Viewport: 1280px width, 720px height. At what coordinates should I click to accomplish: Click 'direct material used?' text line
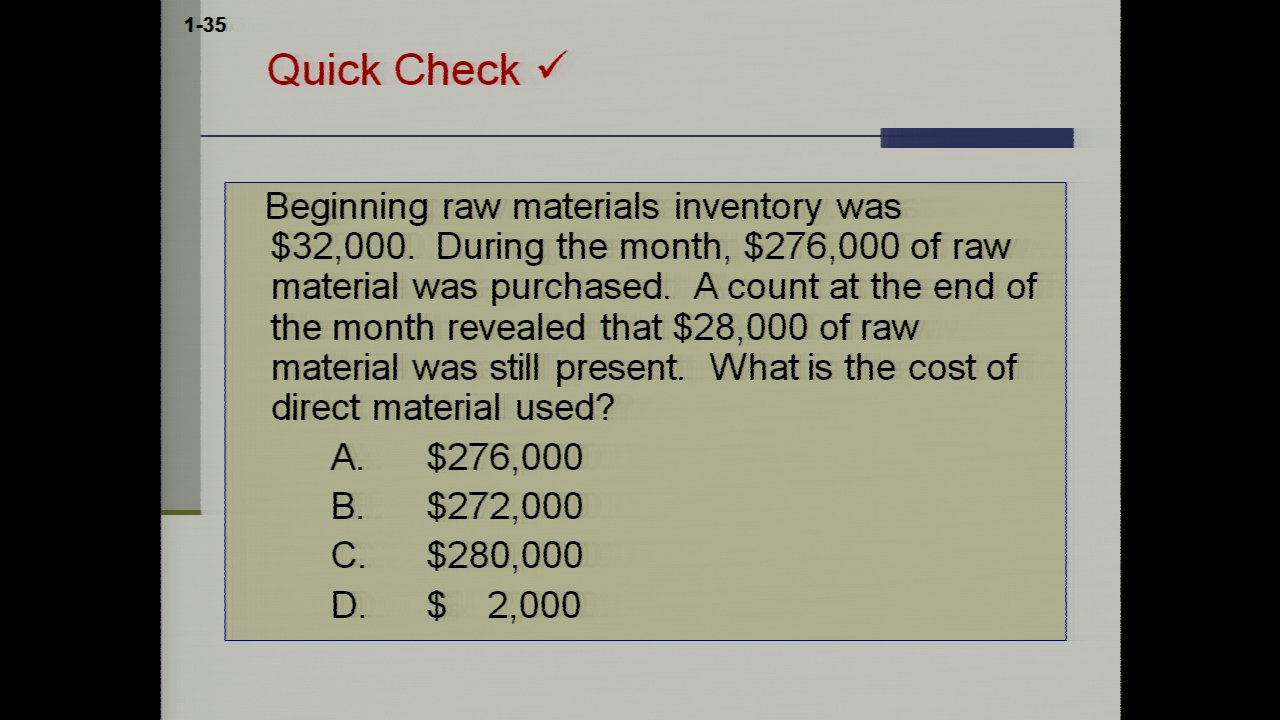click(x=441, y=408)
